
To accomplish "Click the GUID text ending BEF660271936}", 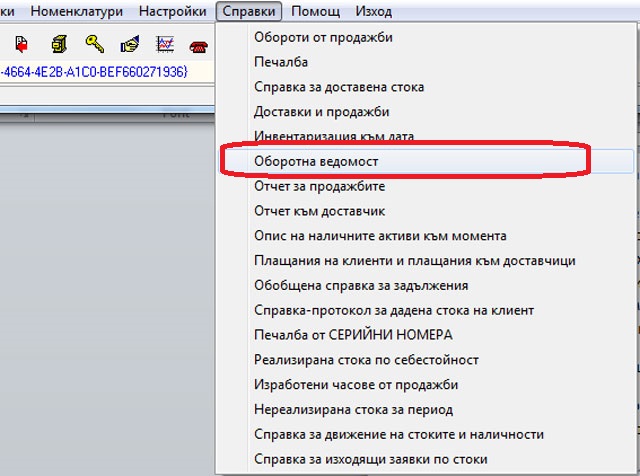I will [94, 72].
